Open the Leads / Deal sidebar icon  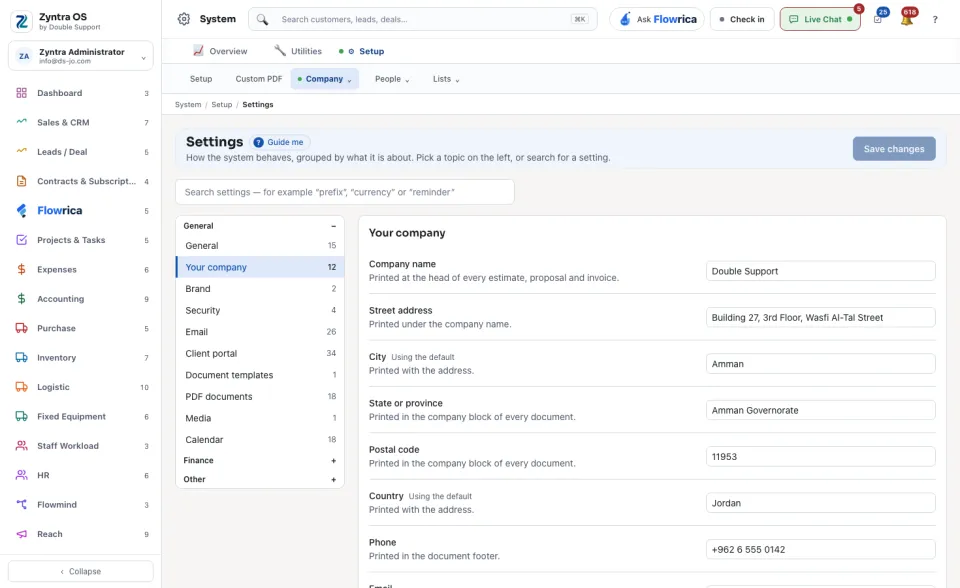tap(21, 151)
